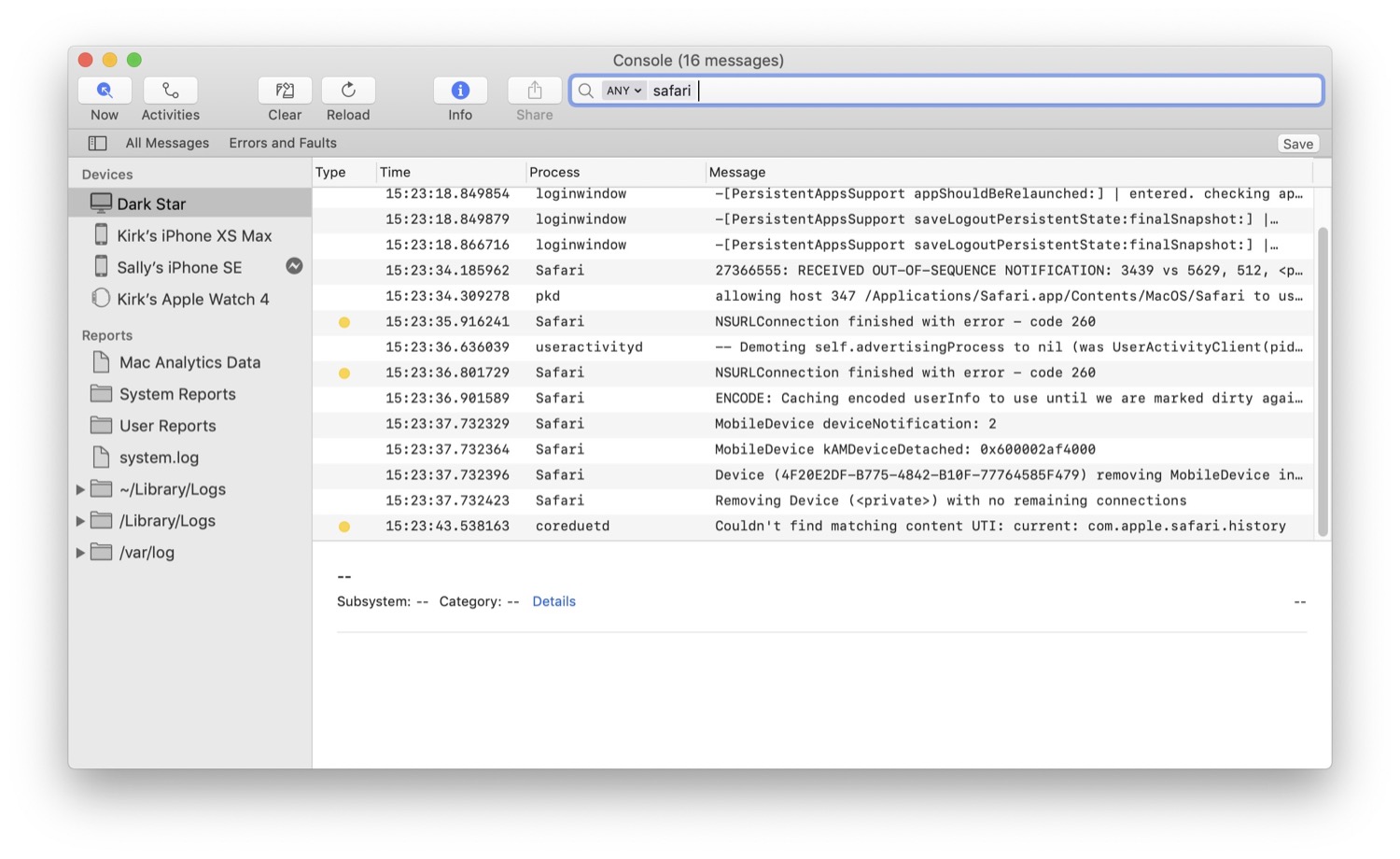Click the search magnifier icon
1400x859 pixels.
click(585, 91)
